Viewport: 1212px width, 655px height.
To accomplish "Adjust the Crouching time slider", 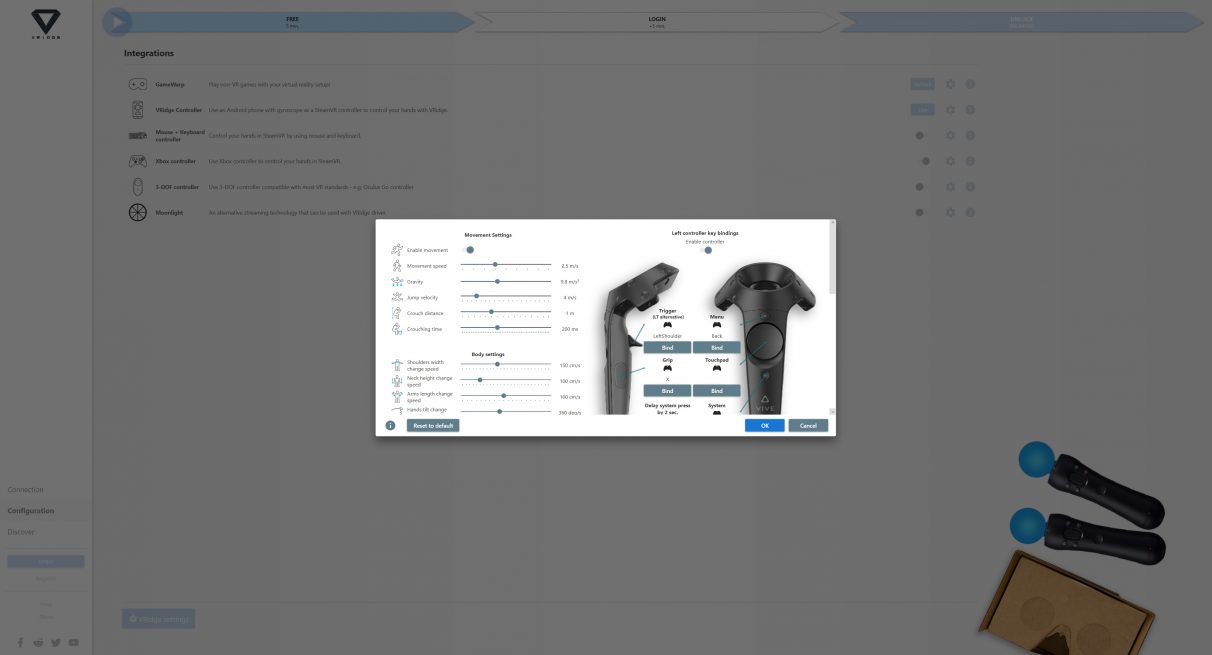I will coord(505,328).
